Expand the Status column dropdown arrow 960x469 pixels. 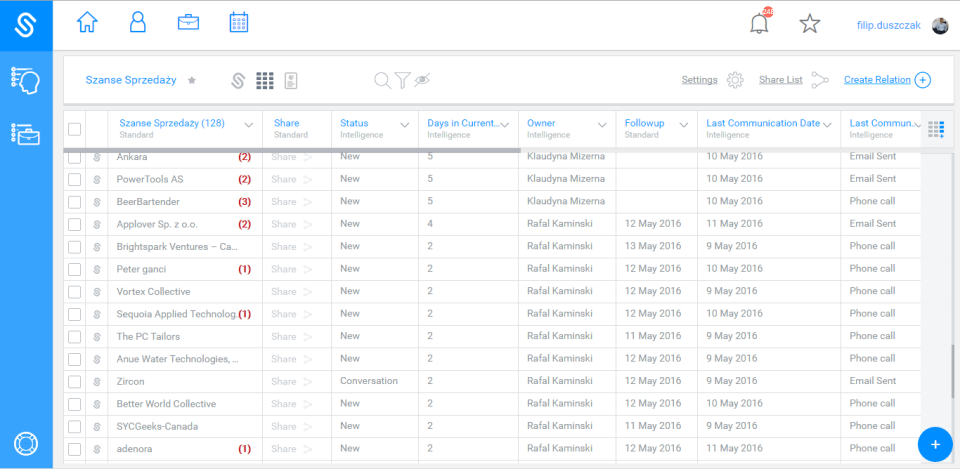[x=405, y=125]
